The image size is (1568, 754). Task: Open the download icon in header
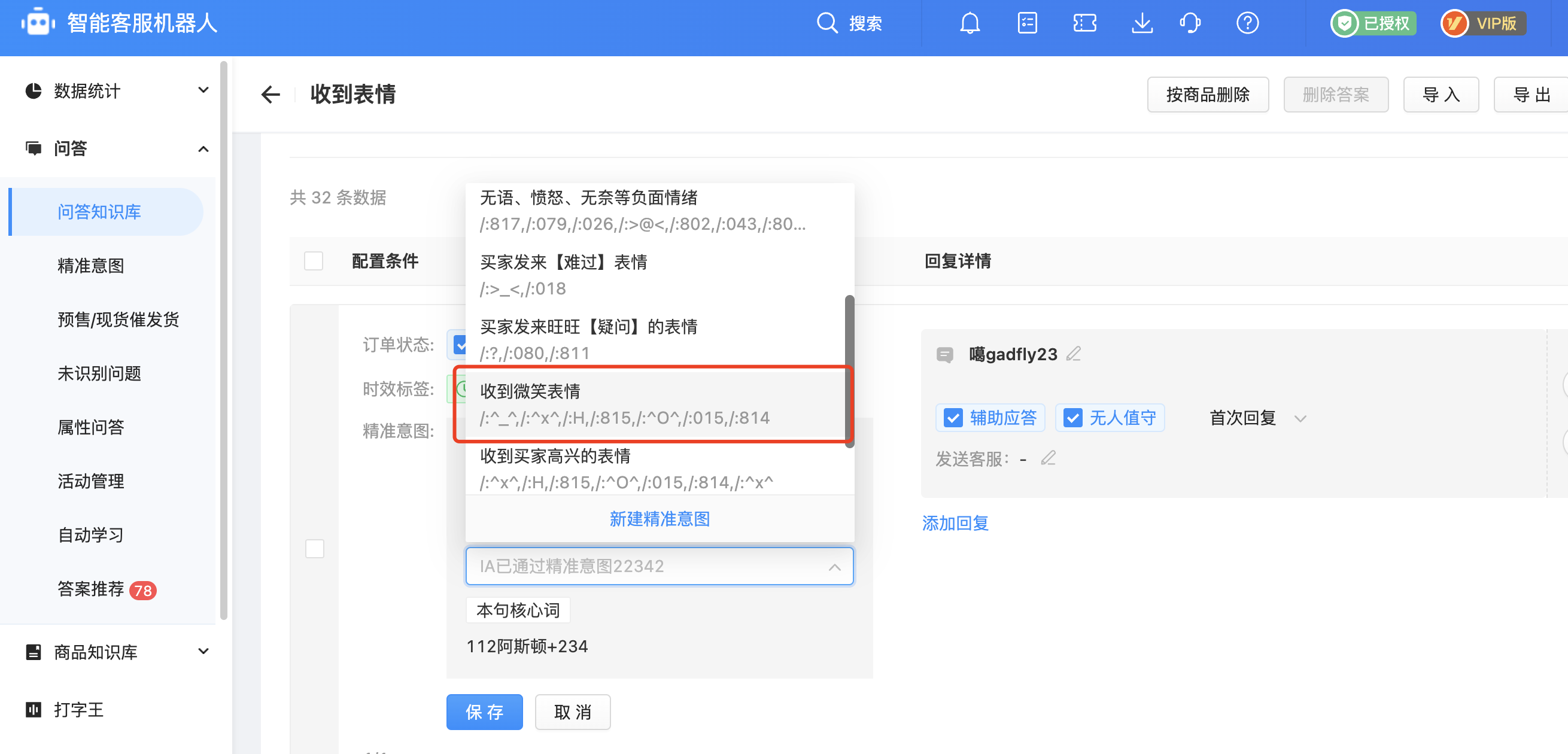[1141, 23]
